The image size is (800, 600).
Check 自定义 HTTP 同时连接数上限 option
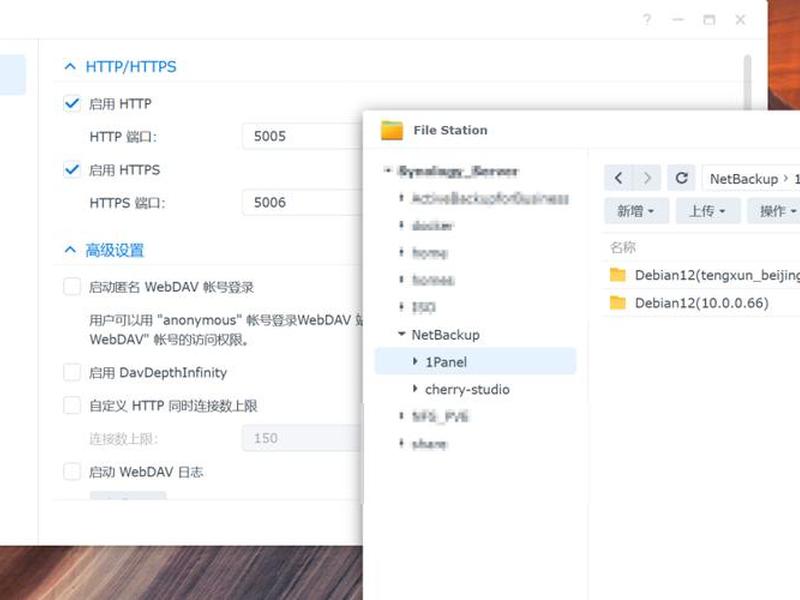coord(72,406)
